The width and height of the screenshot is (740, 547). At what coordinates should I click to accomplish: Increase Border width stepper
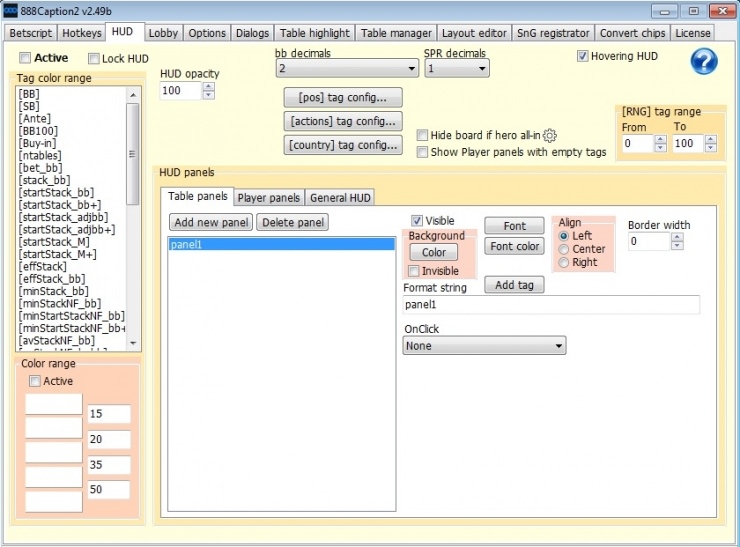pyautogui.click(x=677, y=237)
